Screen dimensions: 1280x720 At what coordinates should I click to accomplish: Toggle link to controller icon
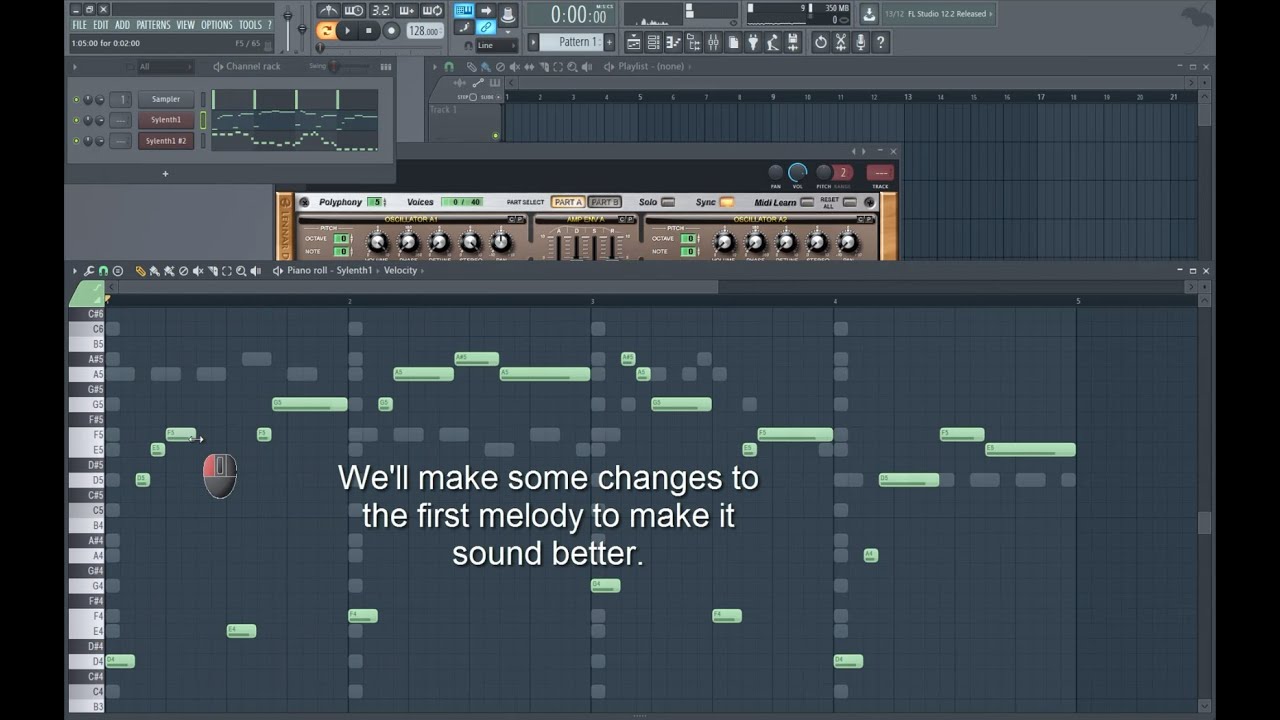click(485, 27)
